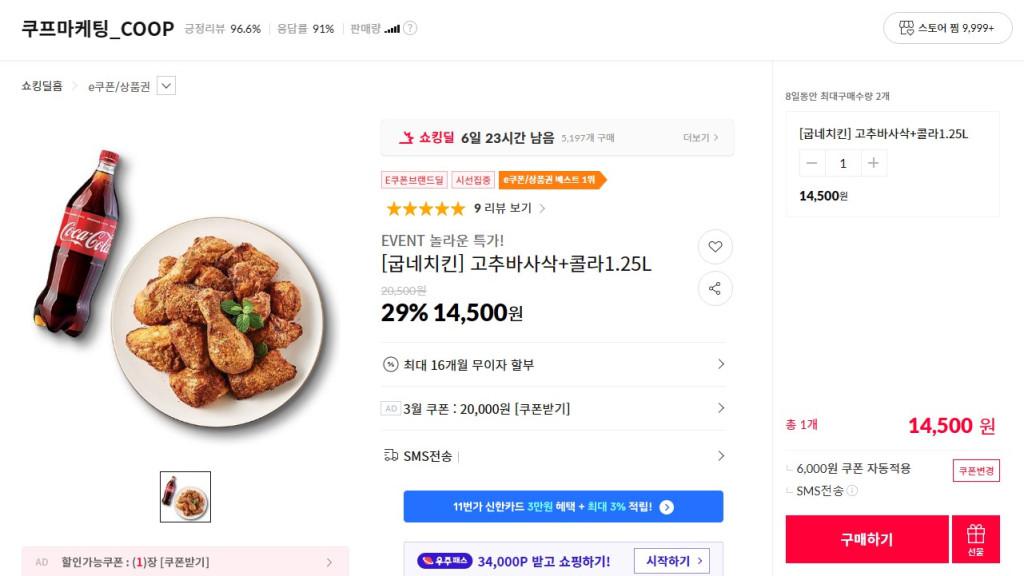Screen dimensions: 1024x576
Task: Click the 쇼킹딜홈 breadcrumb link
Action: (42, 86)
